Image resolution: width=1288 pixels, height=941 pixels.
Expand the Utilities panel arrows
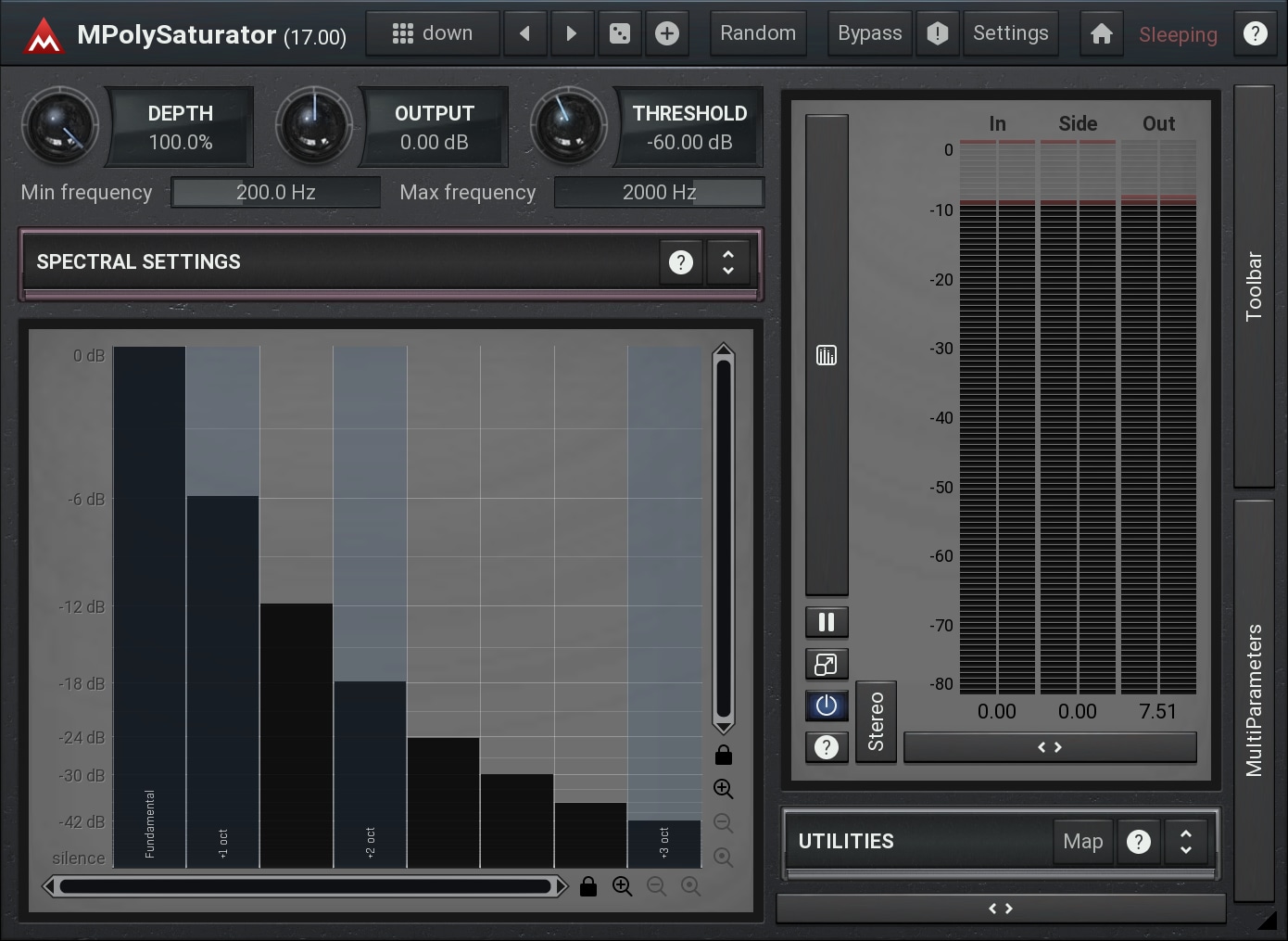pos(1186,842)
